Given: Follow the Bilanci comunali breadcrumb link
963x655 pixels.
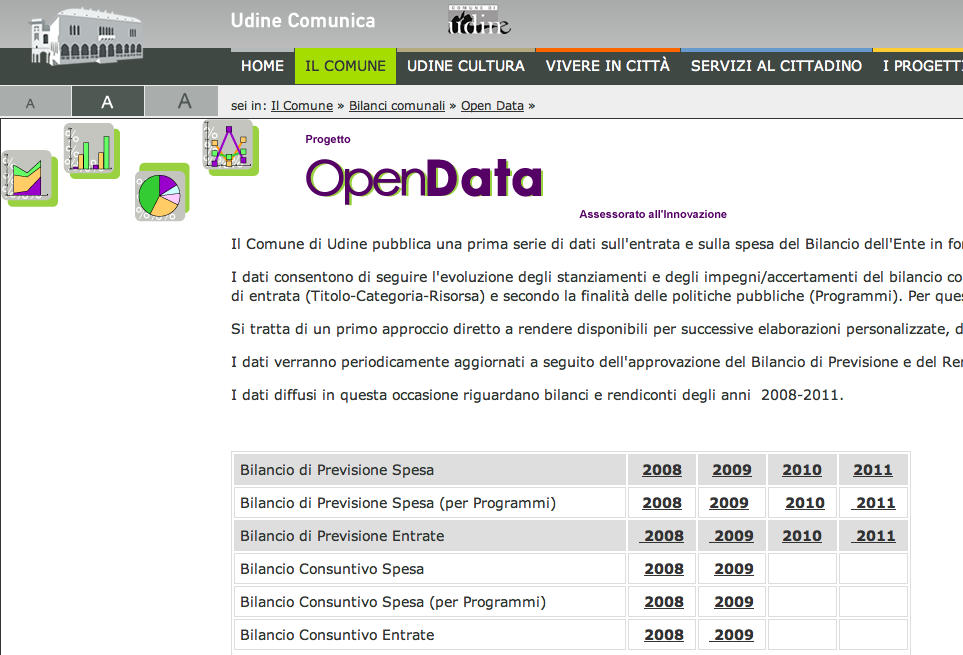Looking at the screenshot, I should [397, 106].
